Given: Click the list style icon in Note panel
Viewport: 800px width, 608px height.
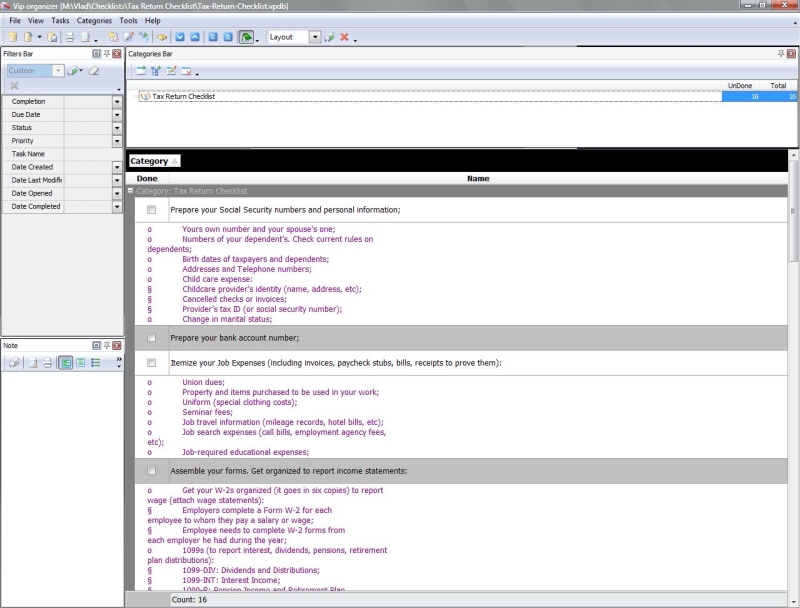Looking at the screenshot, I should coord(96,362).
